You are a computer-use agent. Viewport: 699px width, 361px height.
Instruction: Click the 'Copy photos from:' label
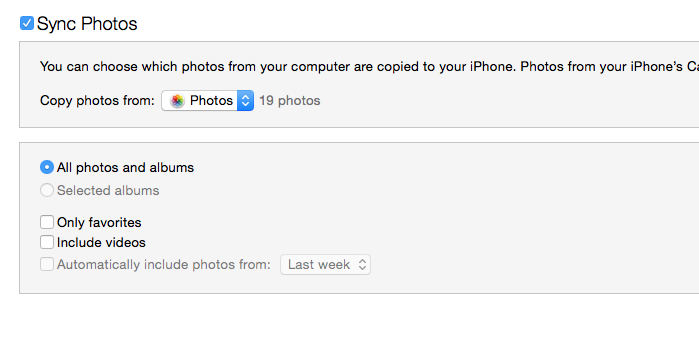[x=97, y=101]
